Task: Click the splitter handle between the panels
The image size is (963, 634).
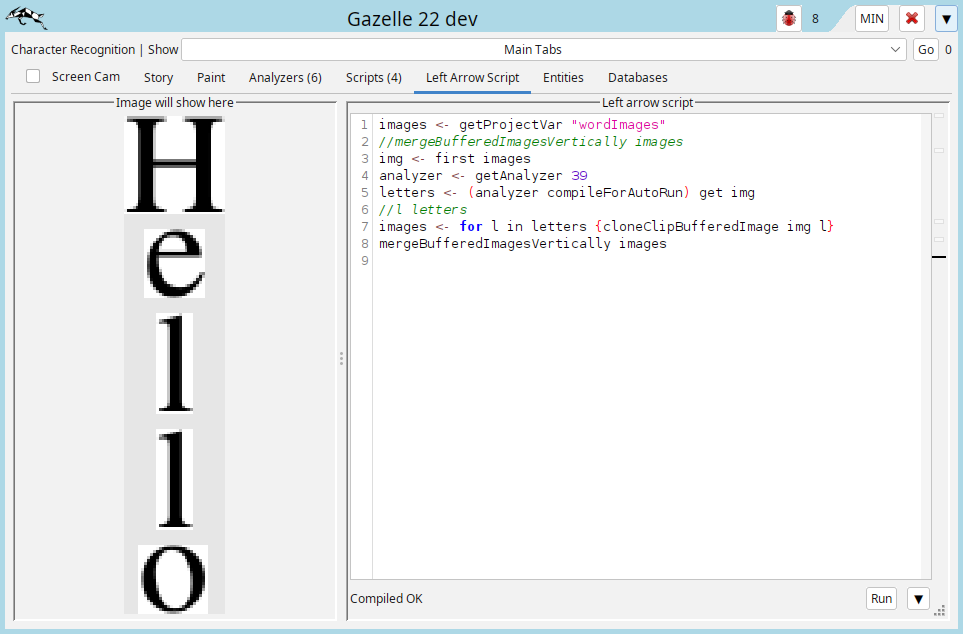Action: (341, 358)
